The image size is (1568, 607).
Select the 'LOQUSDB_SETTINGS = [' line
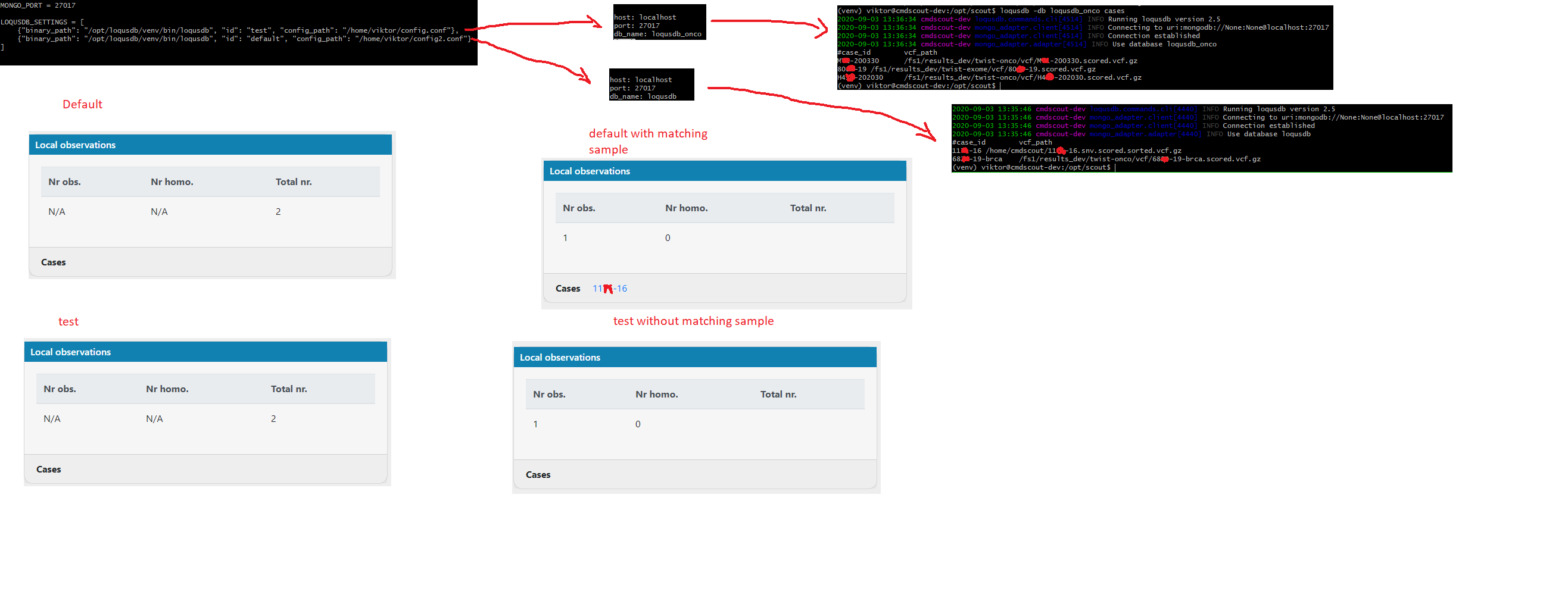point(43,22)
